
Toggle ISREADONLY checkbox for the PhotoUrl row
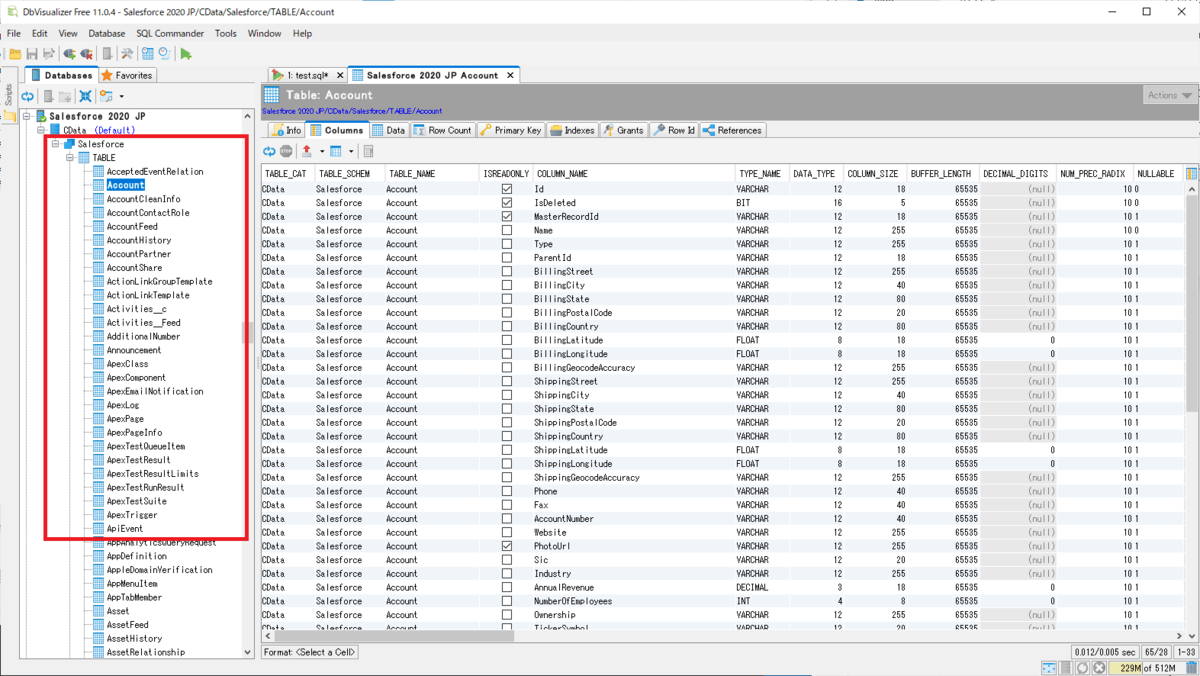pos(507,546)
